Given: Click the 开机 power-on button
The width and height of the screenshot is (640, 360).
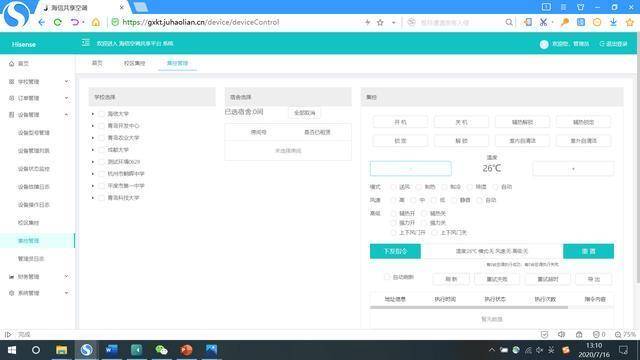Looking at the screenshot, I should coord(400,122).
